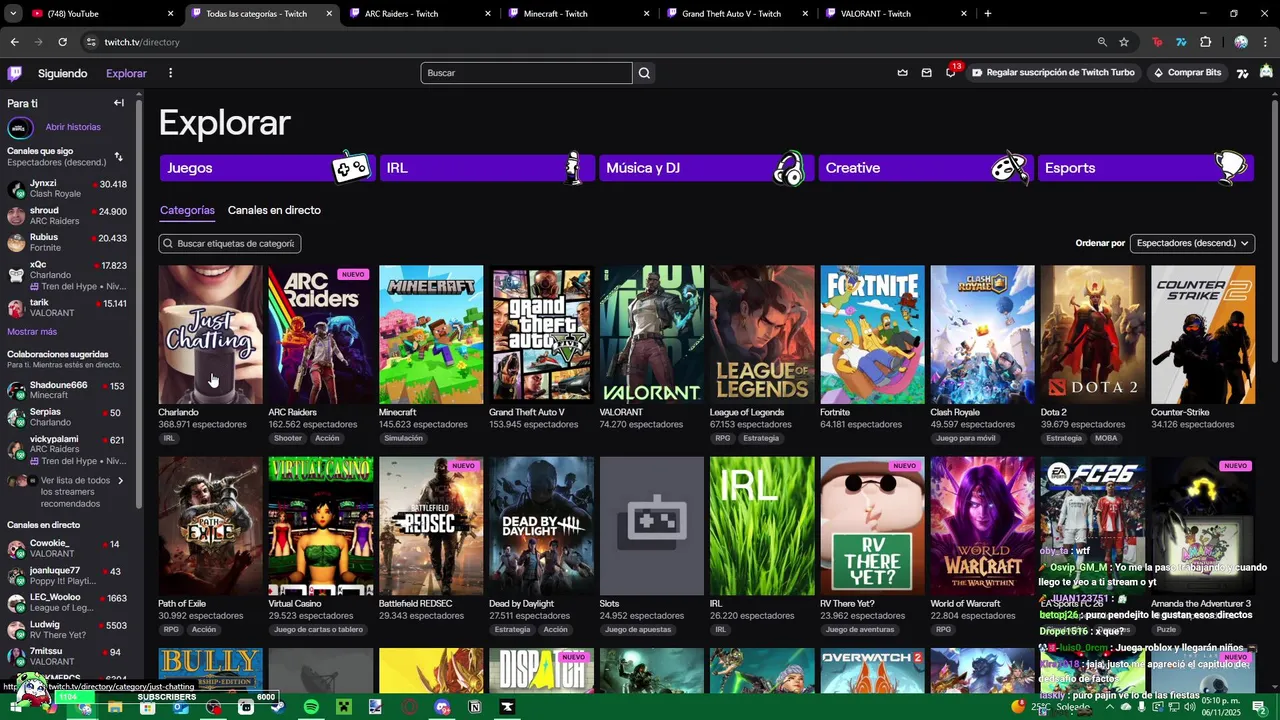The width and height of the screenshot is (1280, 720).
Task: Open the 7TV icon in Twitch header
Action: tap(1243, 73)
